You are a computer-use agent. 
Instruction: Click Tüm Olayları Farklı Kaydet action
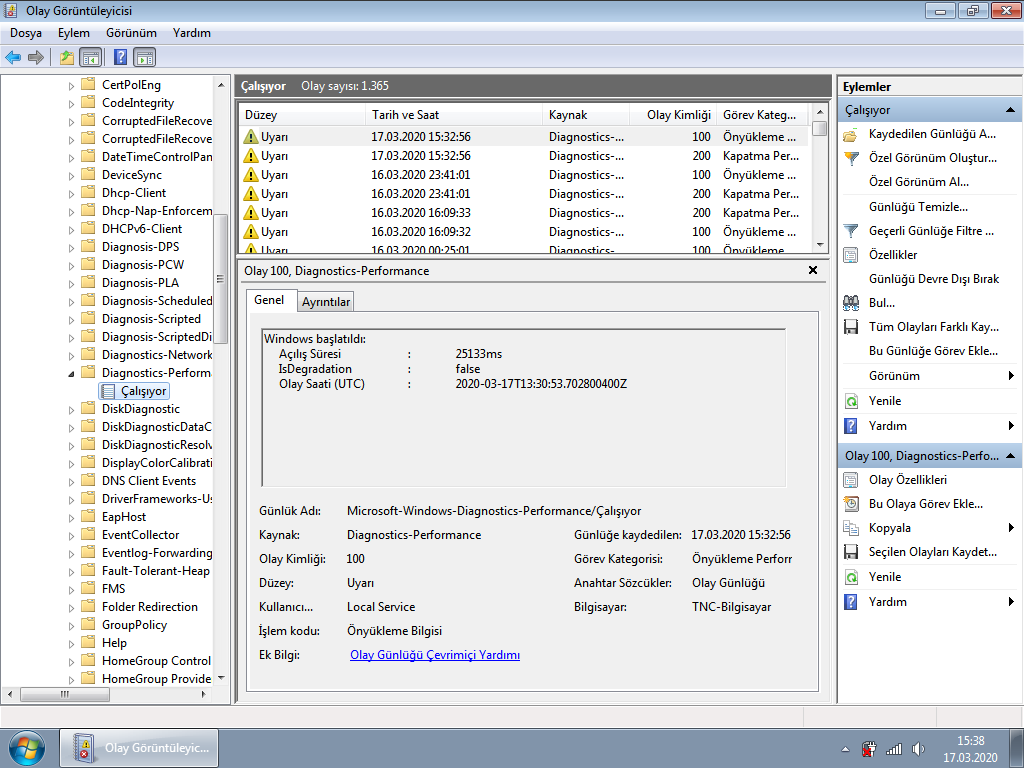point(933,327)
